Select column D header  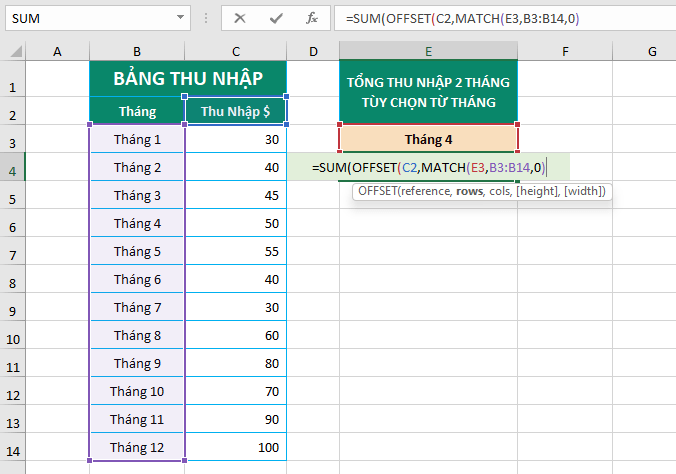point(313,51)
